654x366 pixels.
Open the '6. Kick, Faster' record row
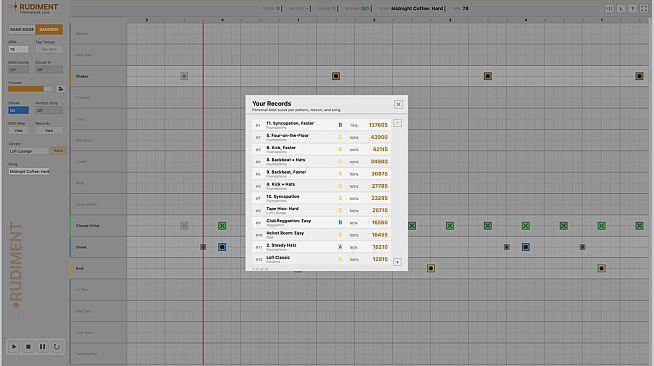click(322, 149)
